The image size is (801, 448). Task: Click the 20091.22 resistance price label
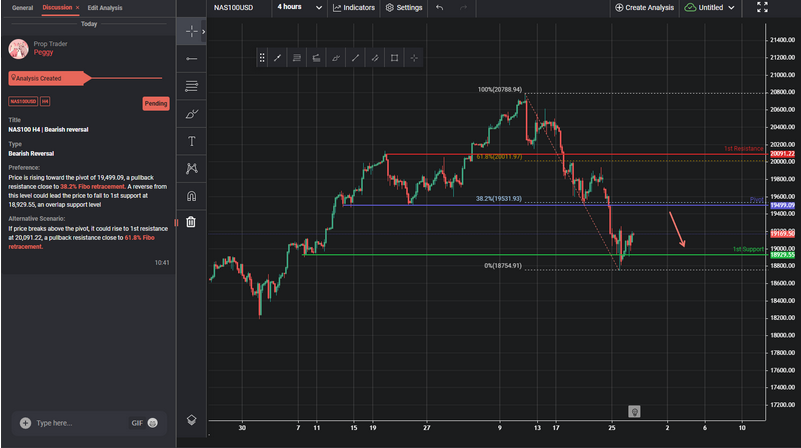click(782, 154)
